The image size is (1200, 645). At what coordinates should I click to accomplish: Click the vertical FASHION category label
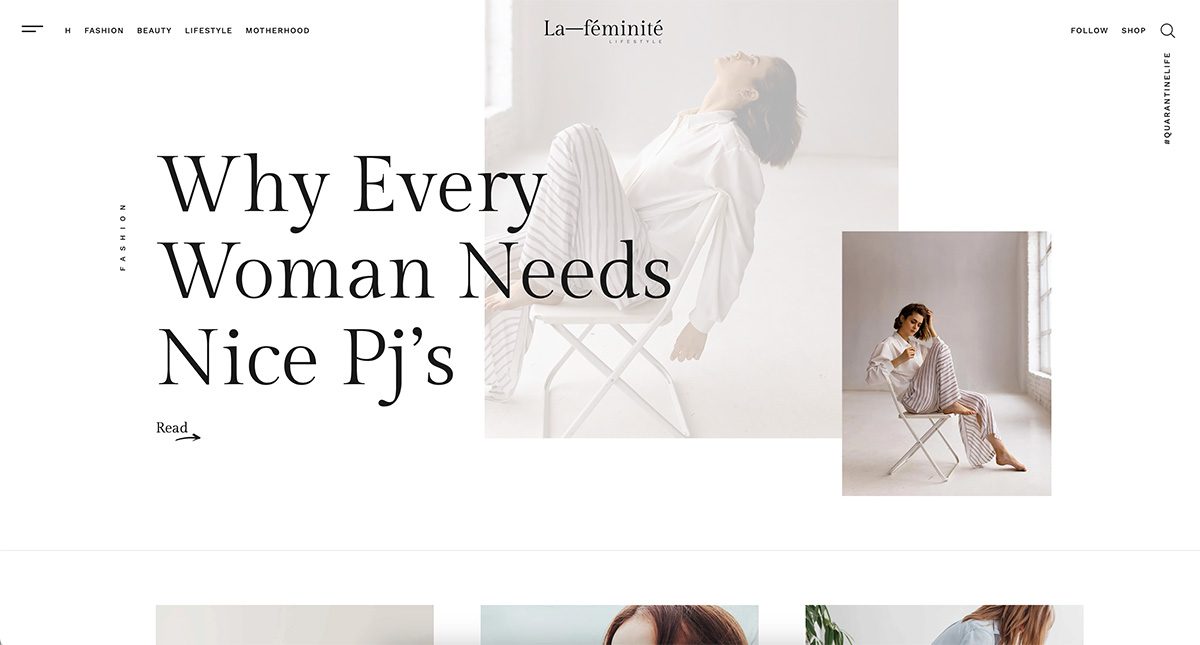click(x=123, y=237)
